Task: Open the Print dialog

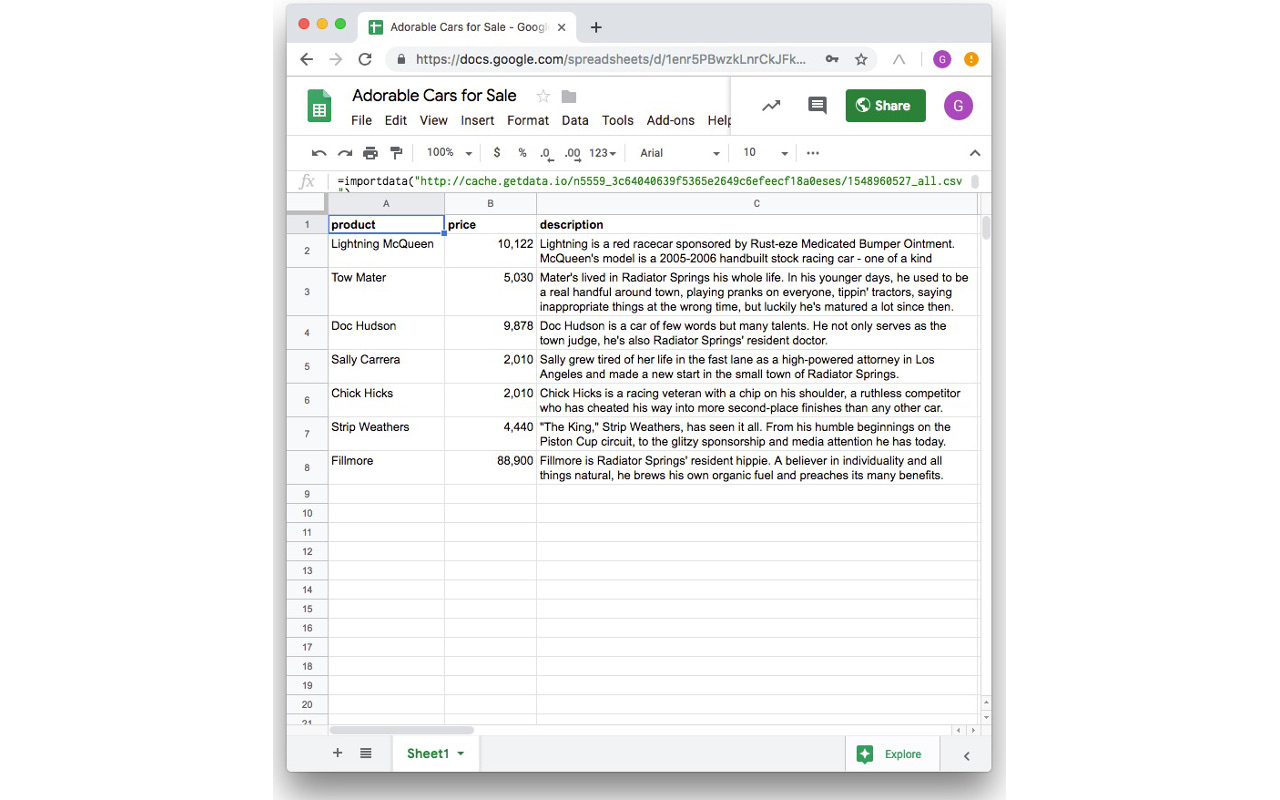Action: 370,152
